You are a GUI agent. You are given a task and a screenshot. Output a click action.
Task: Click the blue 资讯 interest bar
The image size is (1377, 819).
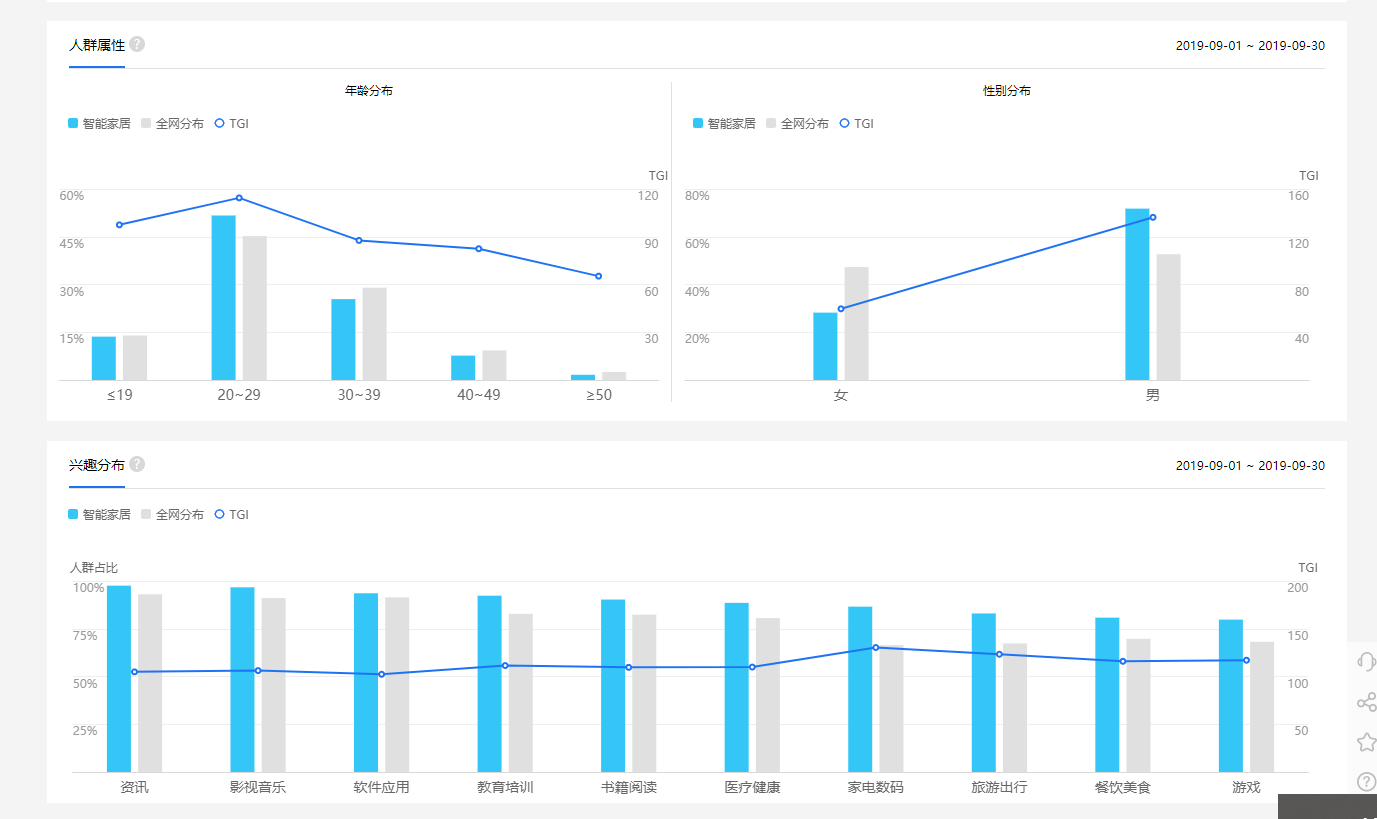[119, 679]
